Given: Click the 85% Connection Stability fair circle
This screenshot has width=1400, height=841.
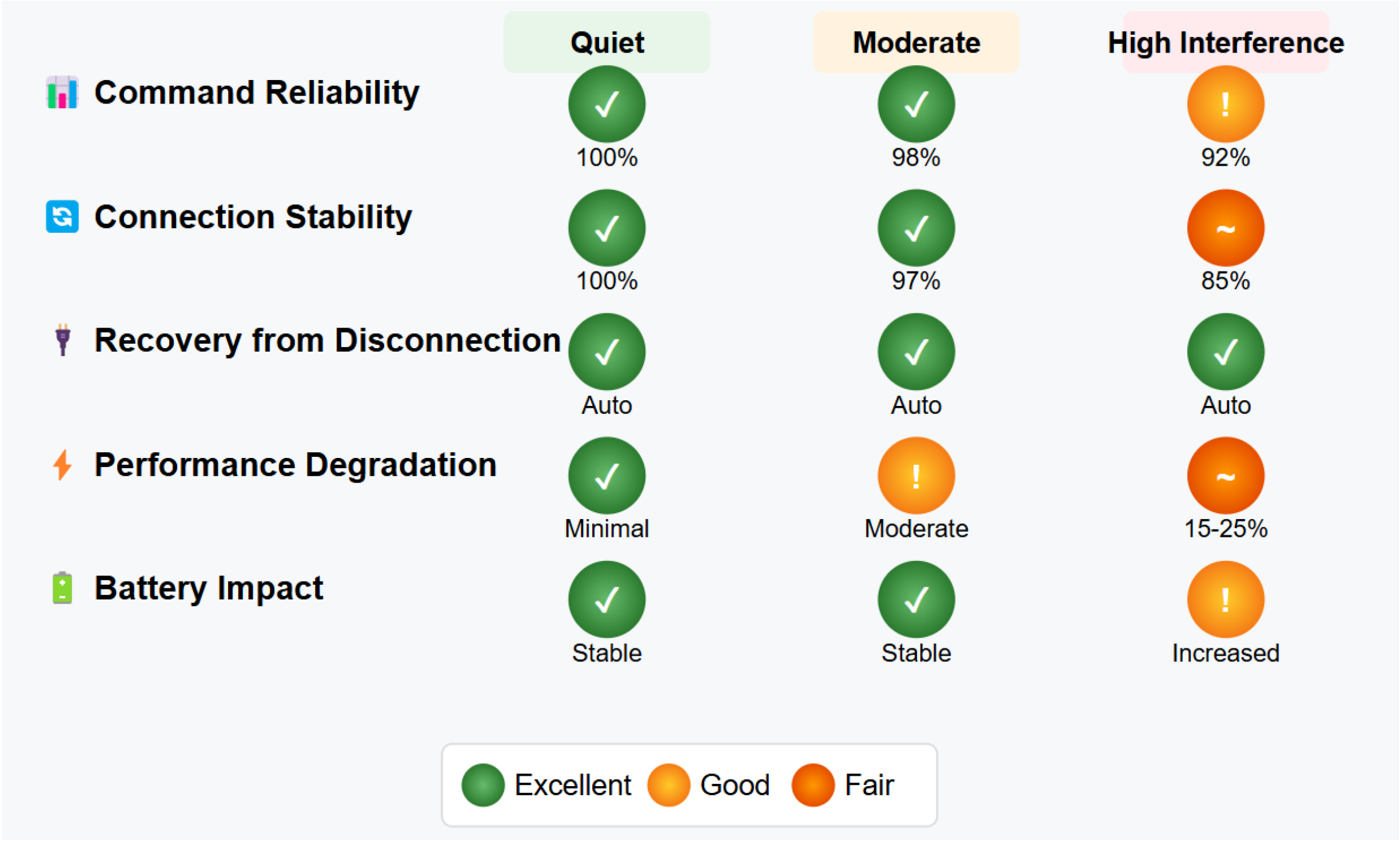Looking at the screenshot, I should click(x=1225, y=228).
